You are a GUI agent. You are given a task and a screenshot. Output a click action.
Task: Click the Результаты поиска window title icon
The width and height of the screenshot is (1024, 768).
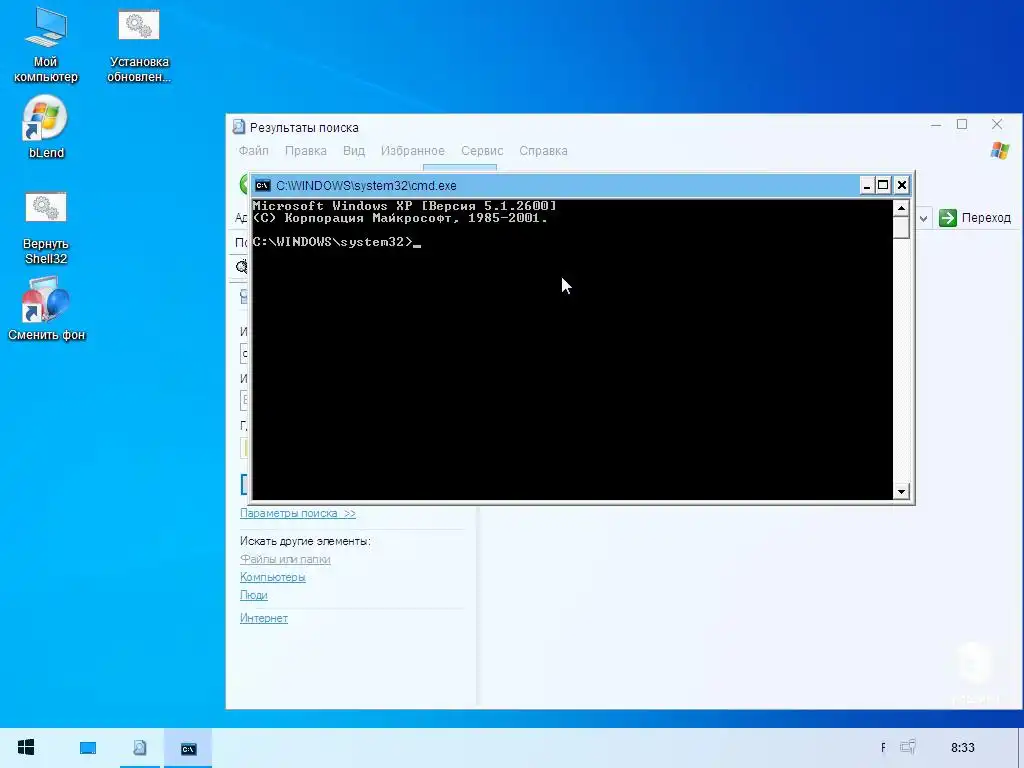pyautogui.click(x=239, y=127)
